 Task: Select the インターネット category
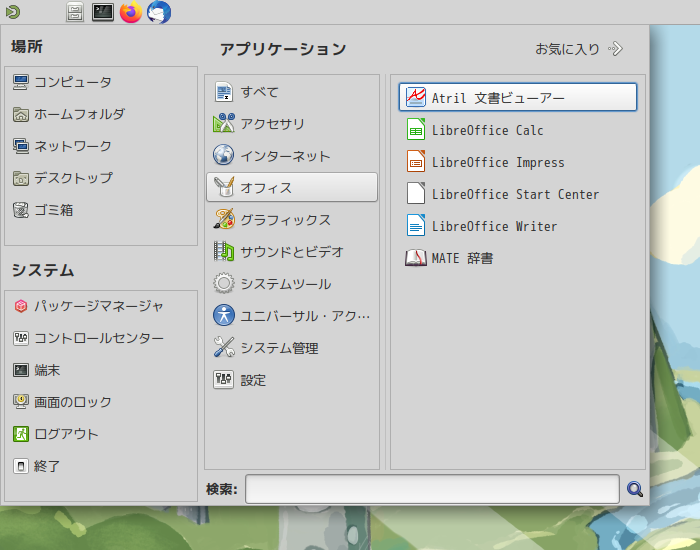[292, 155]
